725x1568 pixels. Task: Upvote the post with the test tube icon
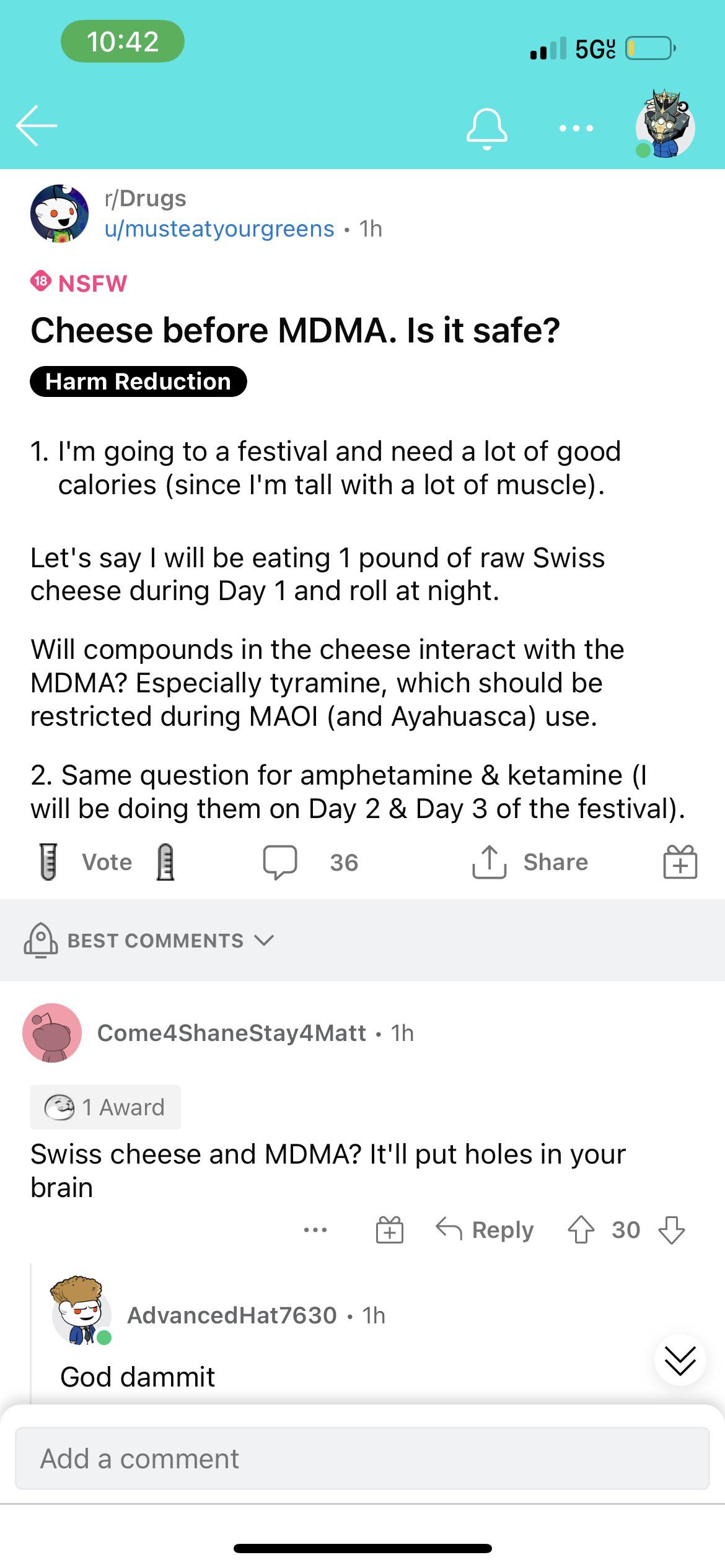click(48, 862)
